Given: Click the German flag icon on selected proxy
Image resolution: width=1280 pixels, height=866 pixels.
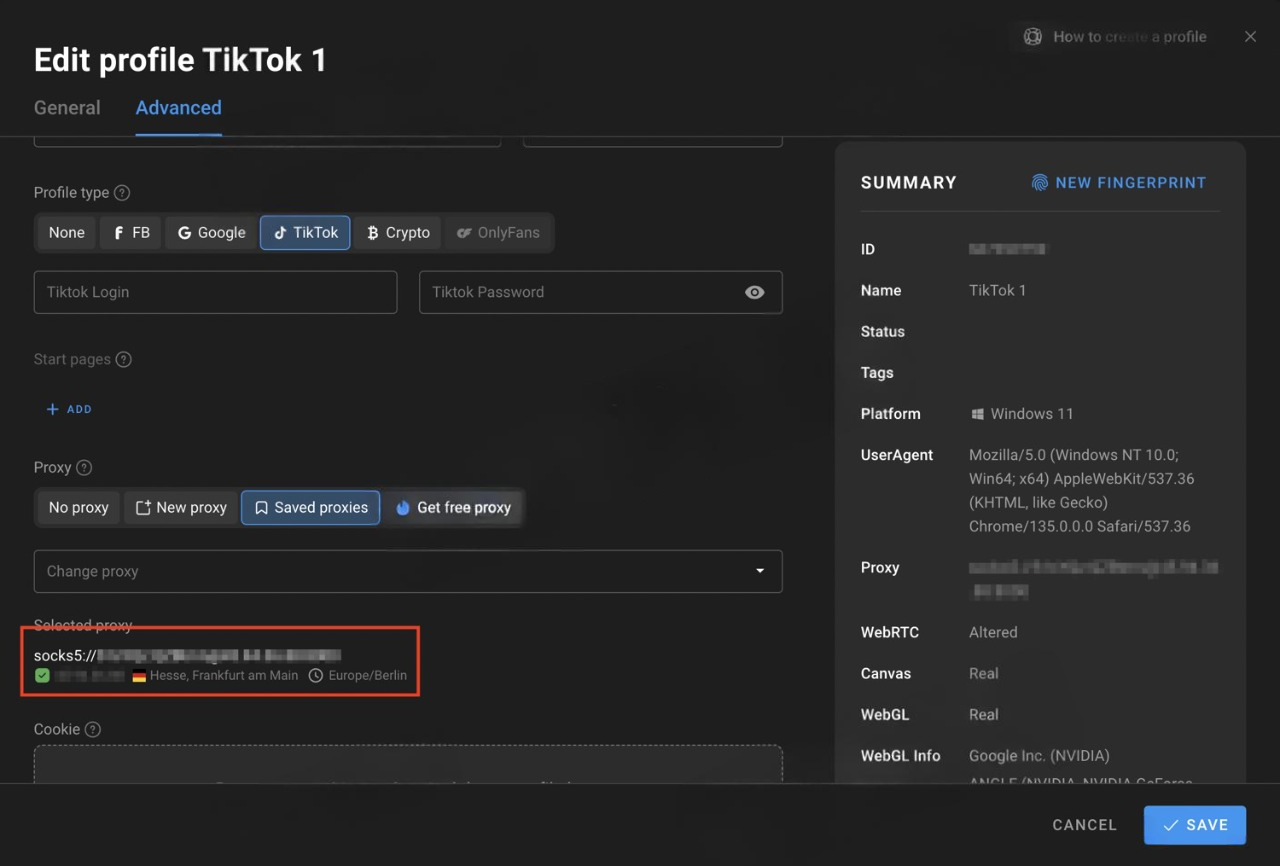Looking at the screenshot, I should 139,676.
